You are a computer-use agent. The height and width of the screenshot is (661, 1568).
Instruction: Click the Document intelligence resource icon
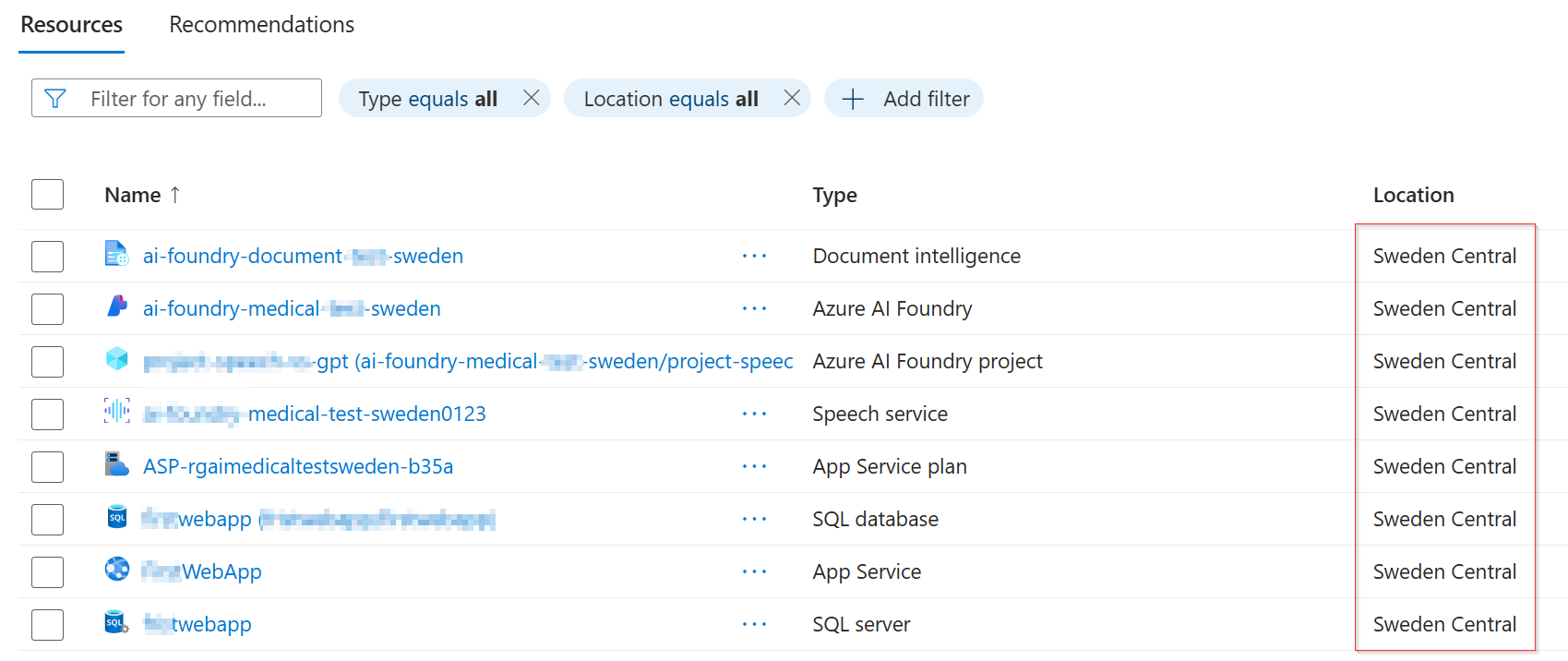(116, 253)
